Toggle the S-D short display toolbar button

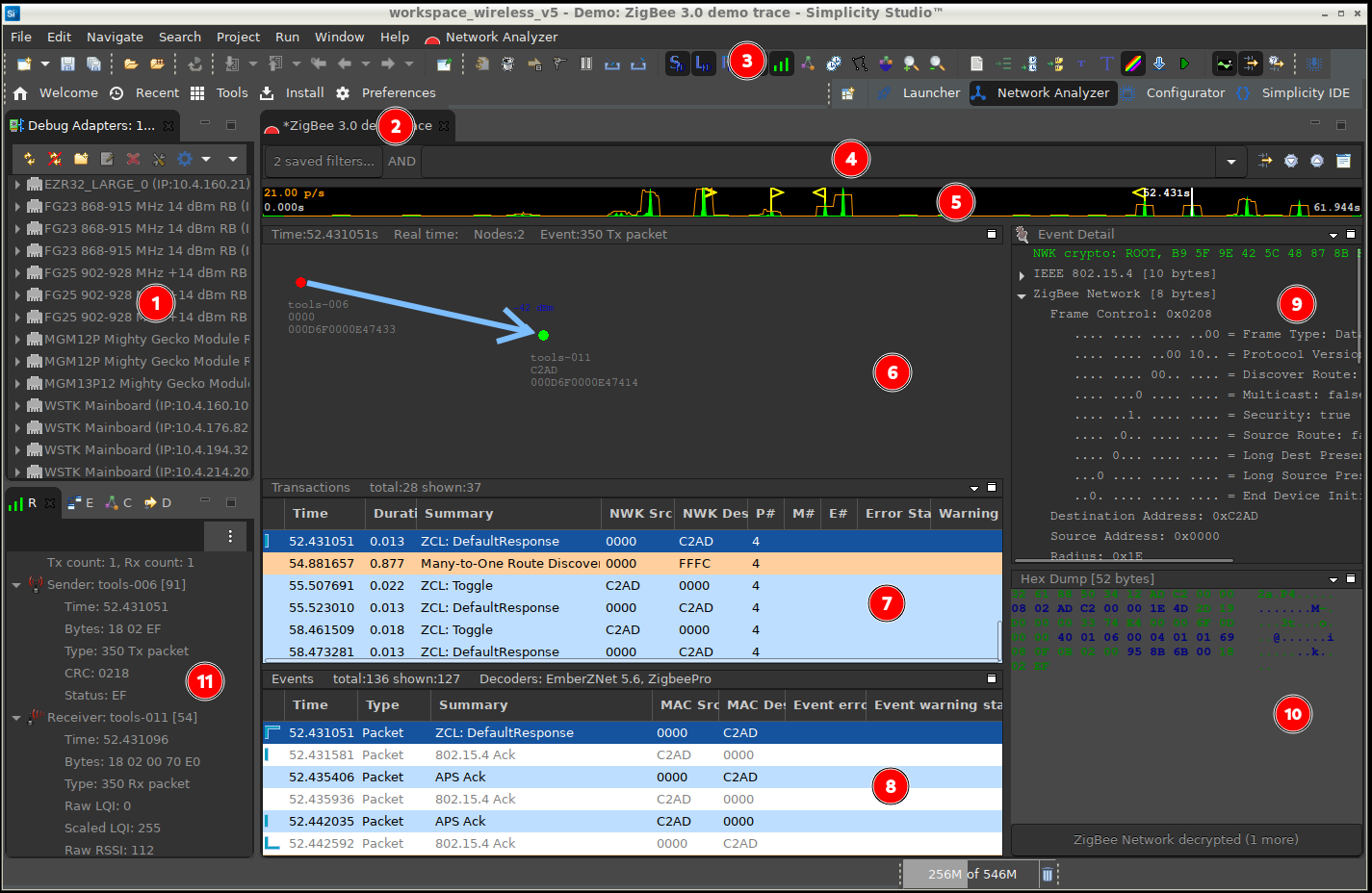point(677,64)
